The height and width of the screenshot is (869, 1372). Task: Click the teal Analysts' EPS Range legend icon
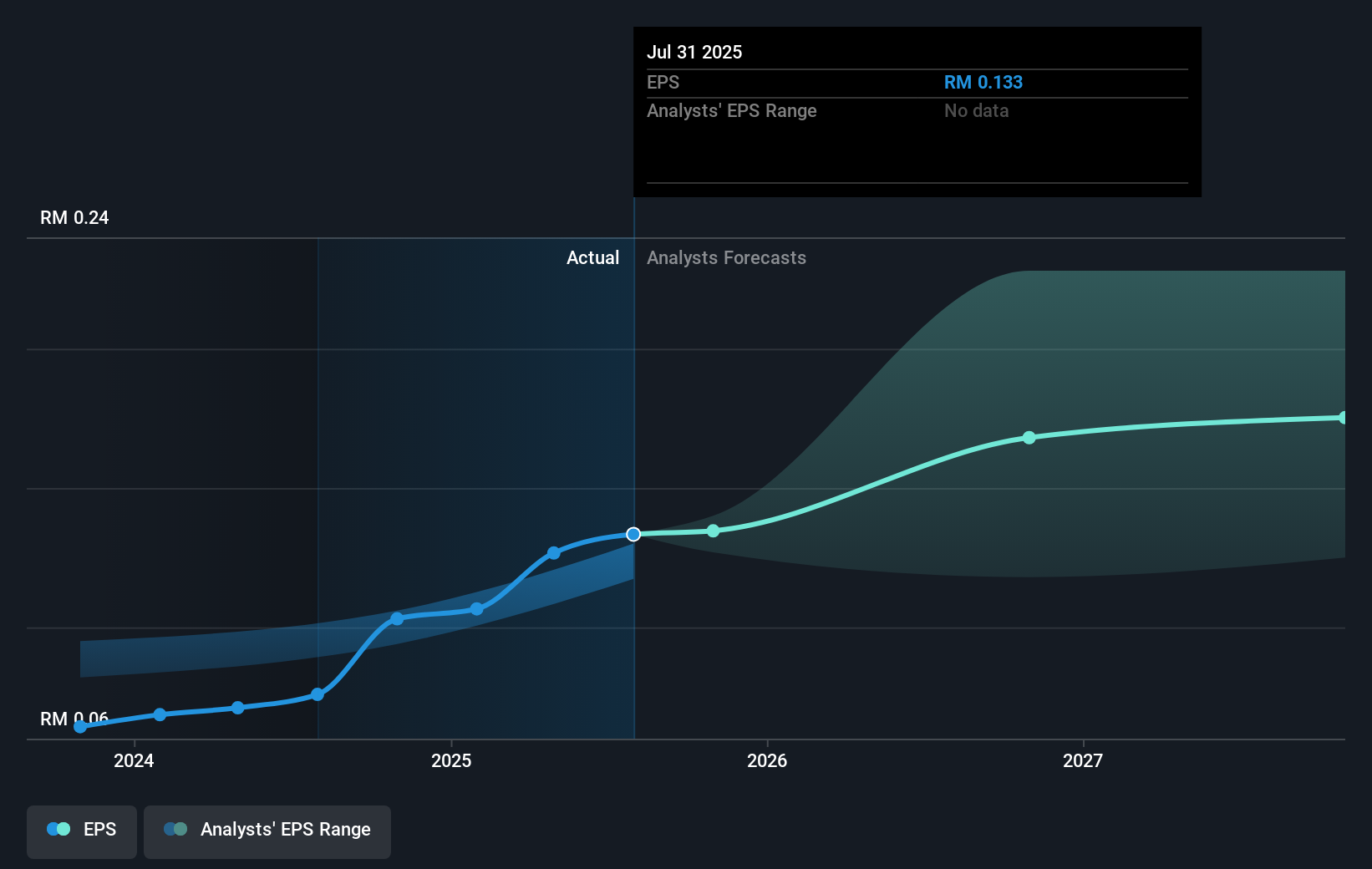[175, 828]
